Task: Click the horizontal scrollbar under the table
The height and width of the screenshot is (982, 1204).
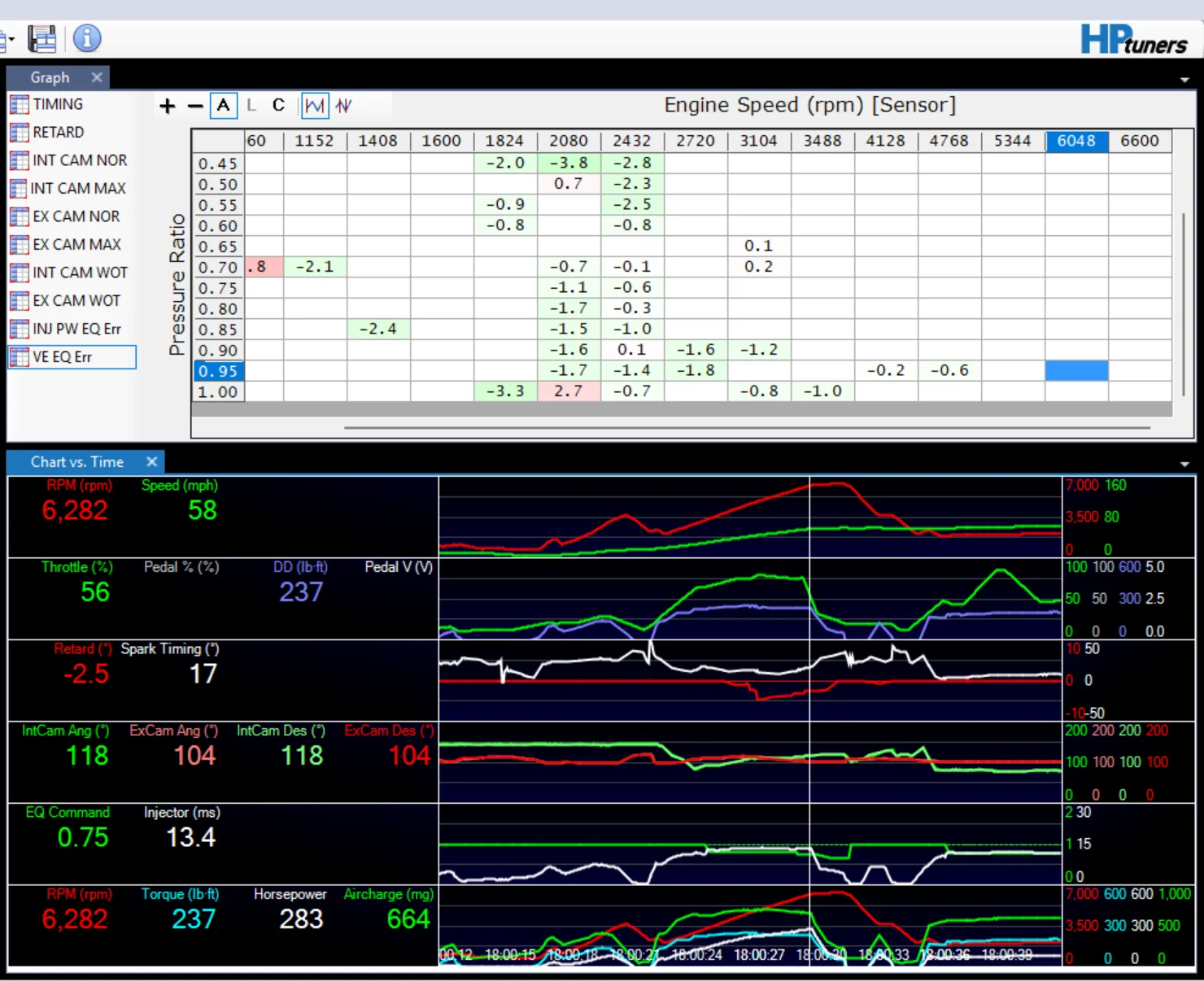Action: tap(747, 427)
